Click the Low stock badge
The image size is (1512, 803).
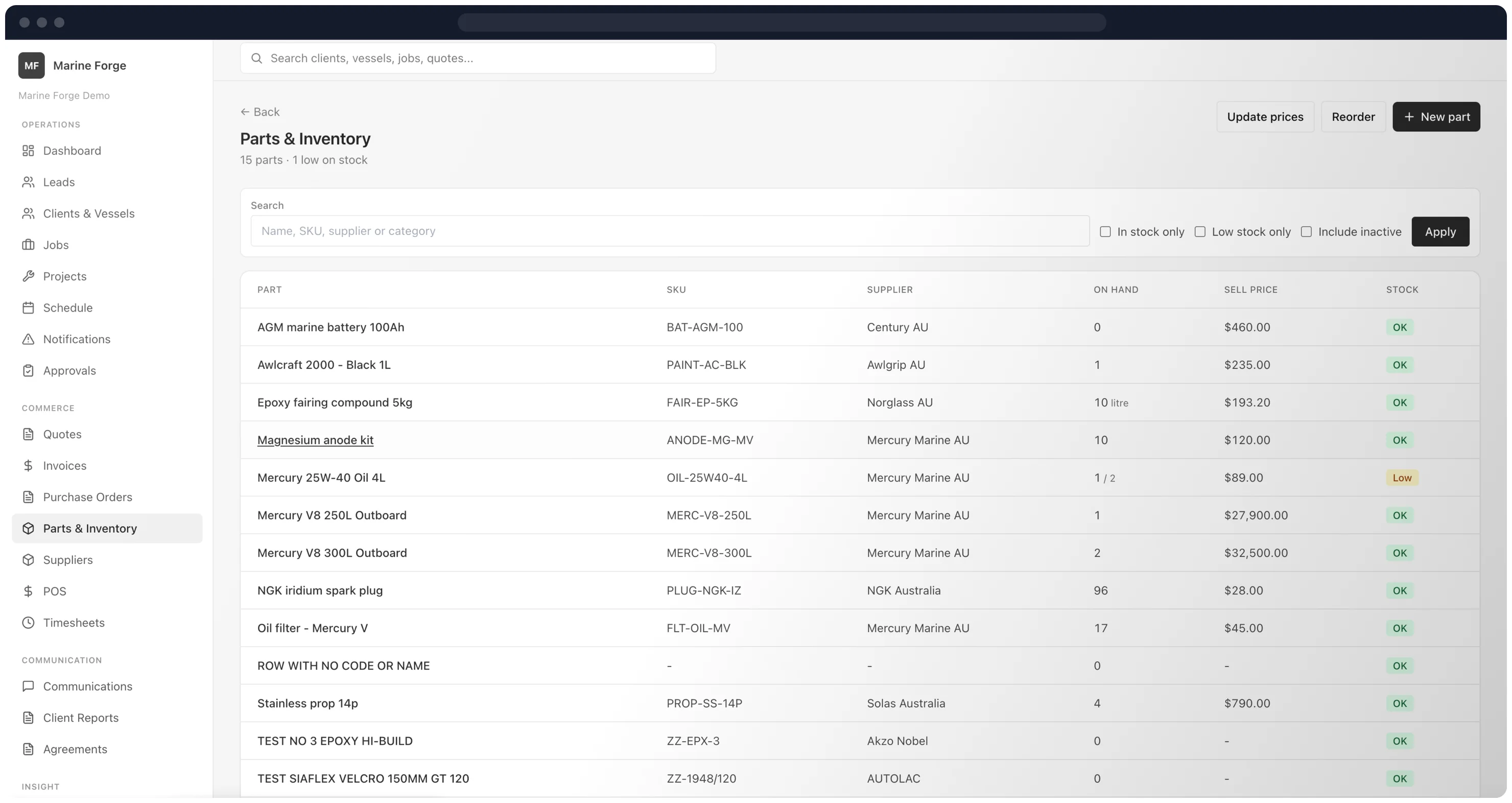tap(1402, 478)
